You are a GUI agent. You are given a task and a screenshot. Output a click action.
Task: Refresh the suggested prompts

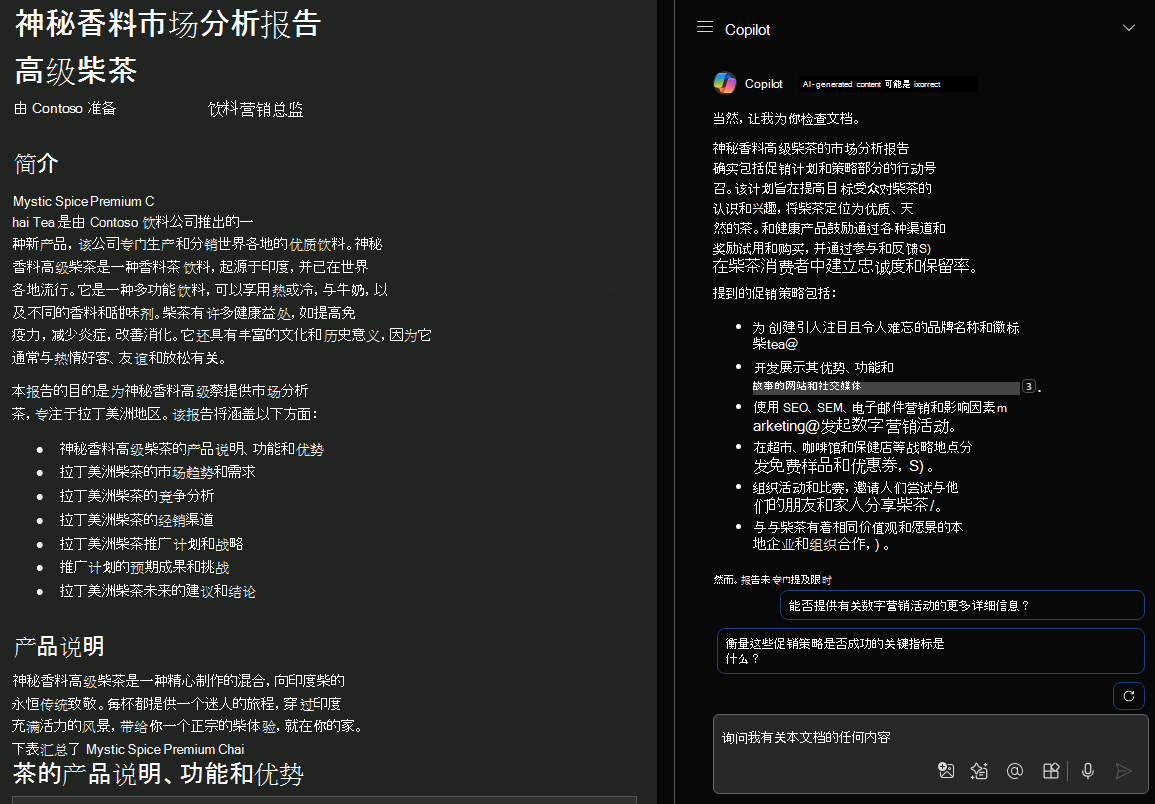click(x=1128, y=696)
